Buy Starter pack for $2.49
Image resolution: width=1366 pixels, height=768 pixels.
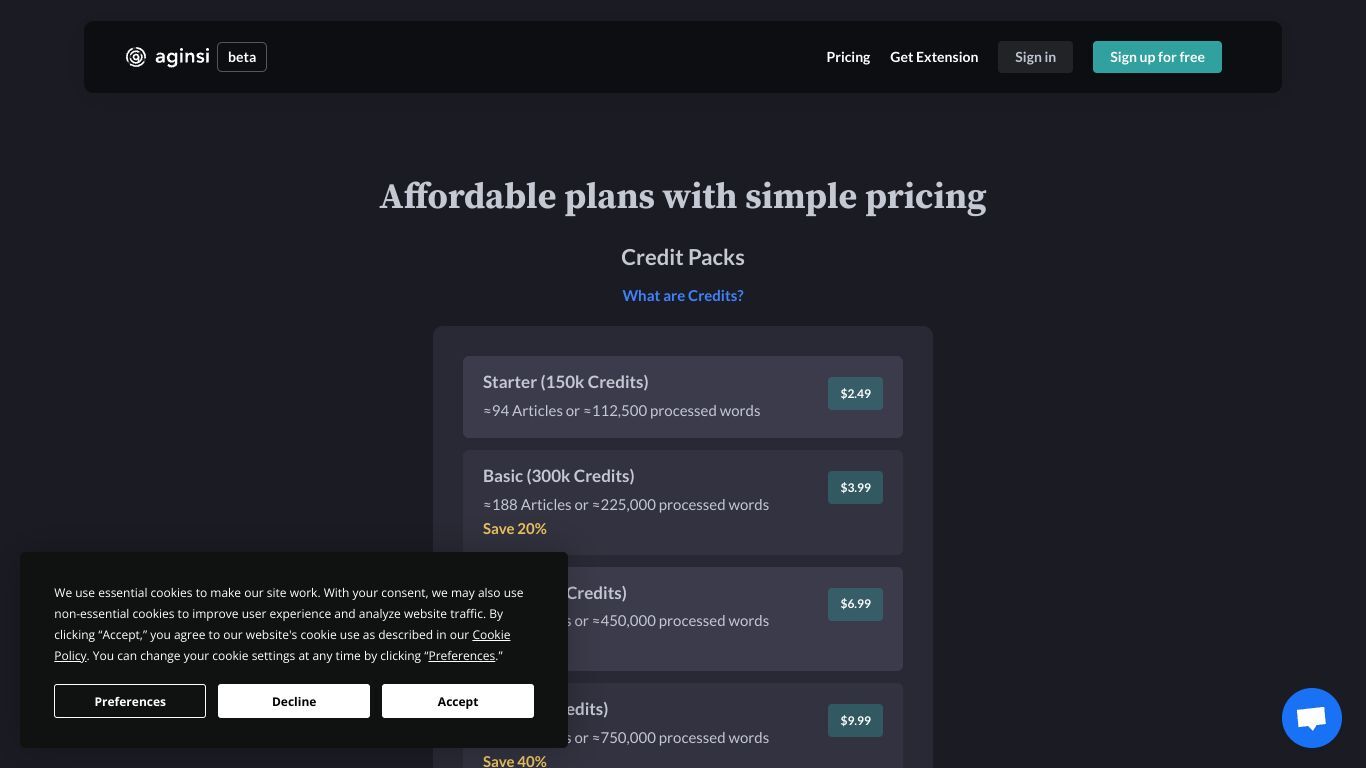pyautogui.click(x=855, y=394)
